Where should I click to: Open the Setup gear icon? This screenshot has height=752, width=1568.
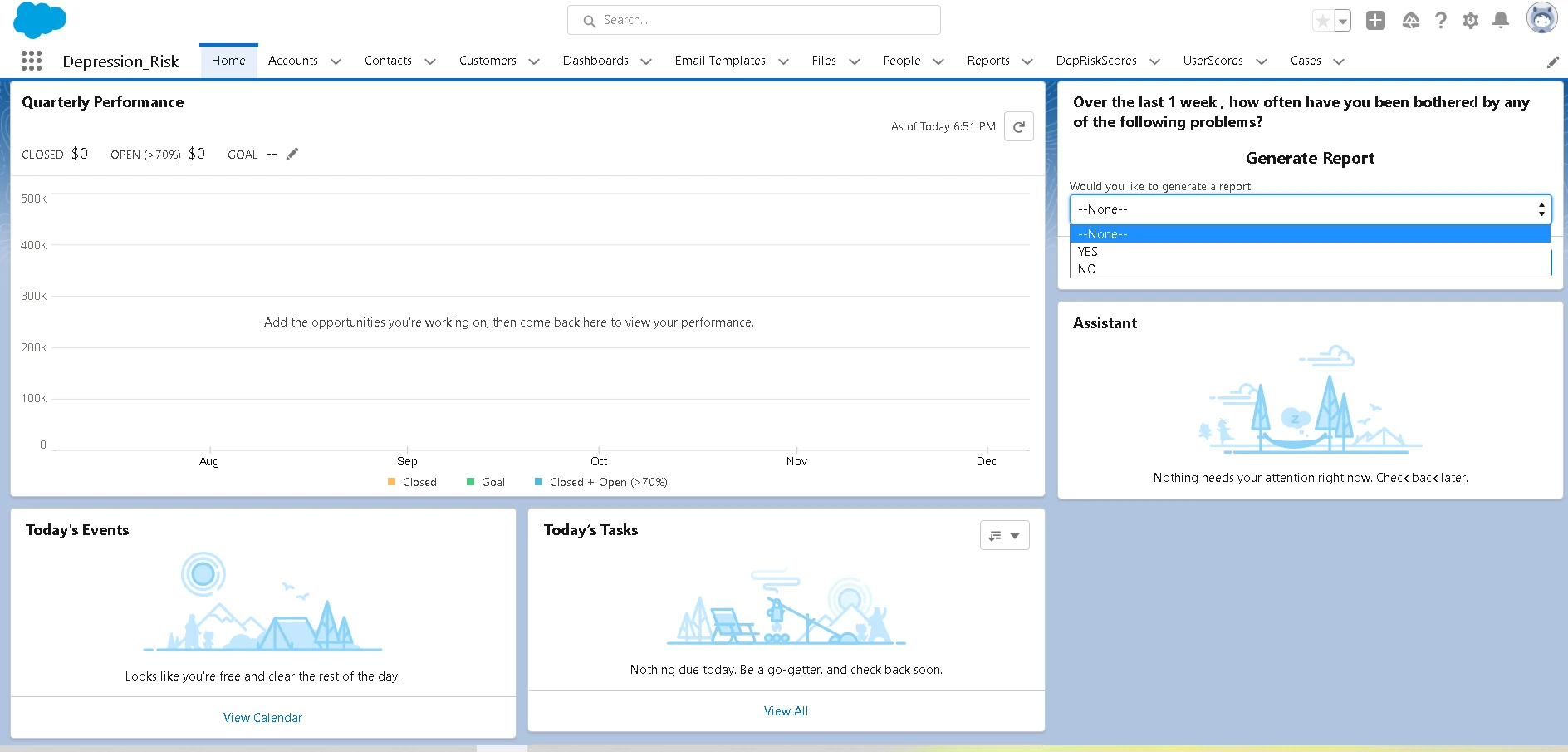coord(1471,20)
